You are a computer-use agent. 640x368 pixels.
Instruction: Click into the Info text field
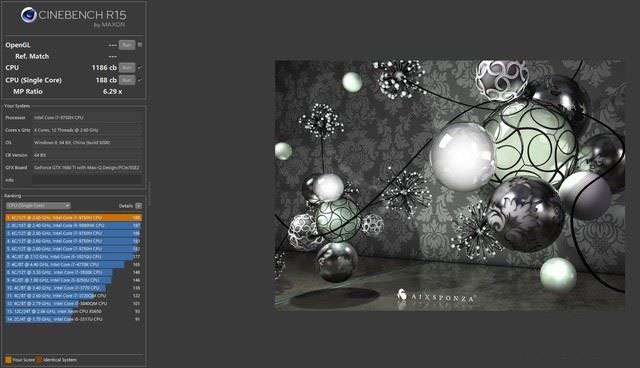coord(87,180)
